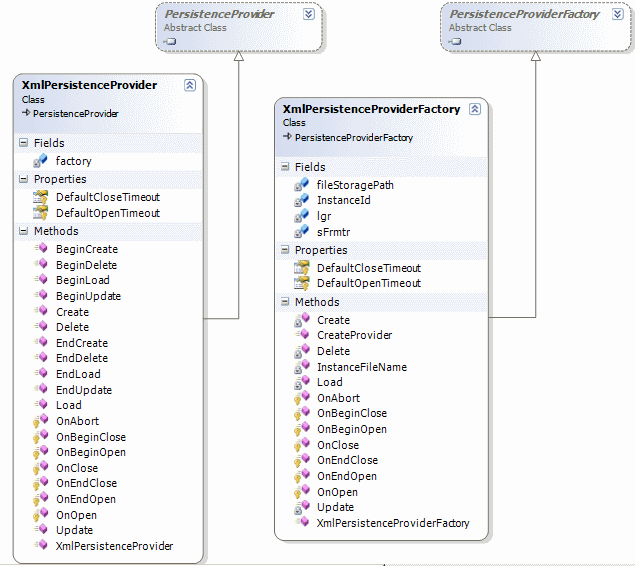The height and width of the screenshot is (566, 635).
Task: Click the fileStoragePath field icon
Action: tap(301, 185)
